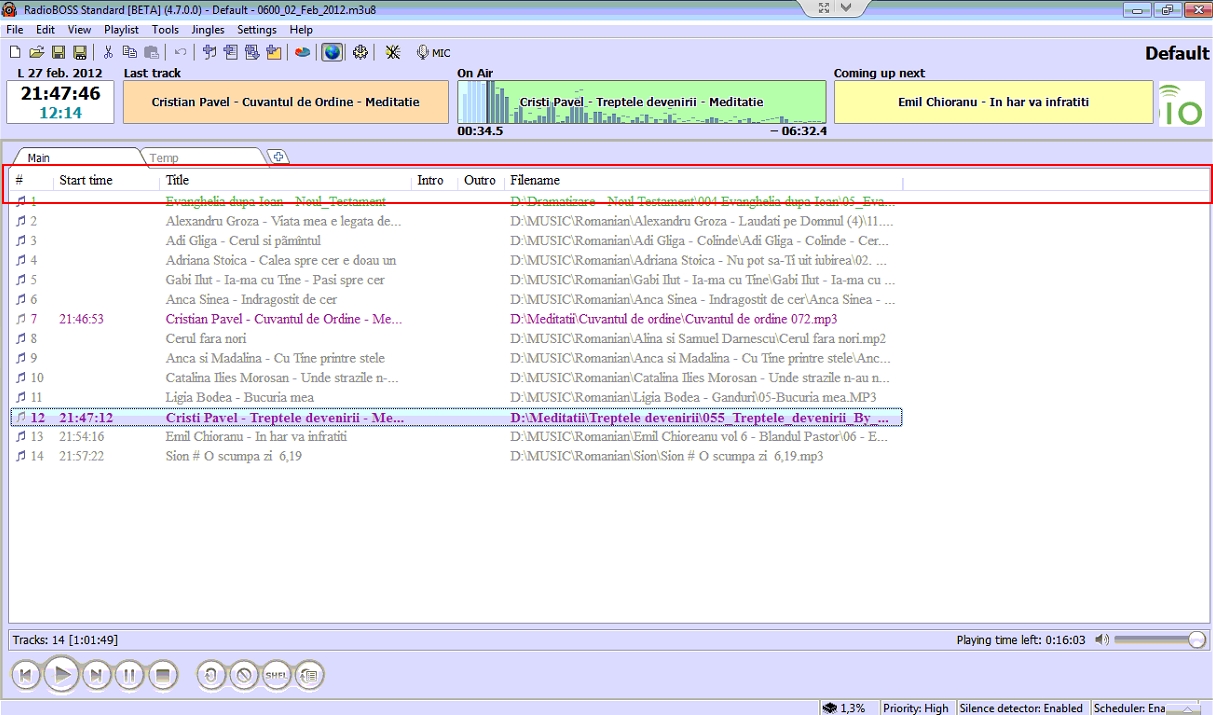Select track 14 Sion # O scumpa zi
This screenshot has width=1213, height=715.
(456, 456)
